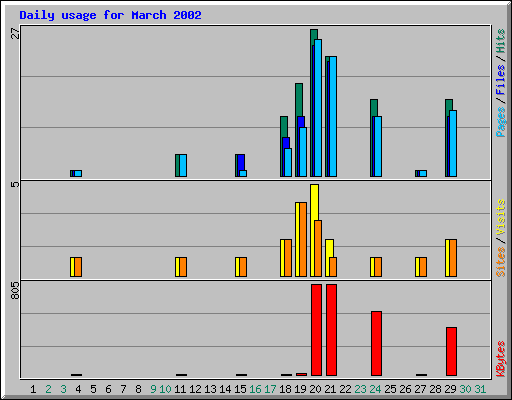
Task: Click the red 'KBytes' legend label
Action: pos(500,359)
